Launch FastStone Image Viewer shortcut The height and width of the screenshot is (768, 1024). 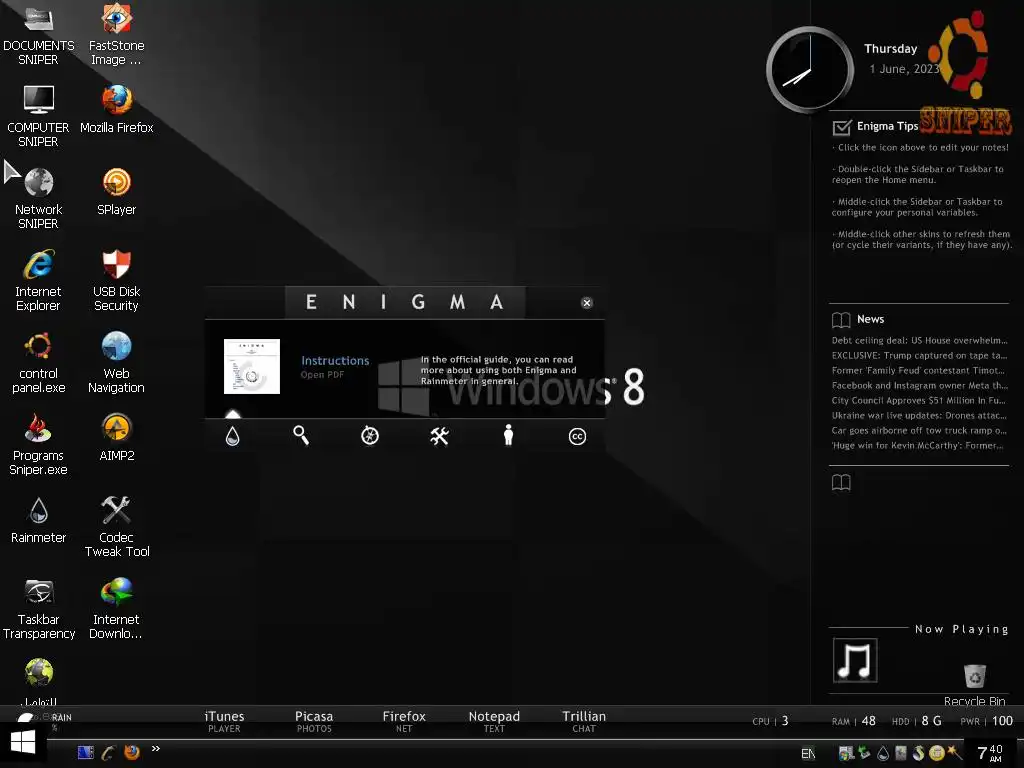116,34
